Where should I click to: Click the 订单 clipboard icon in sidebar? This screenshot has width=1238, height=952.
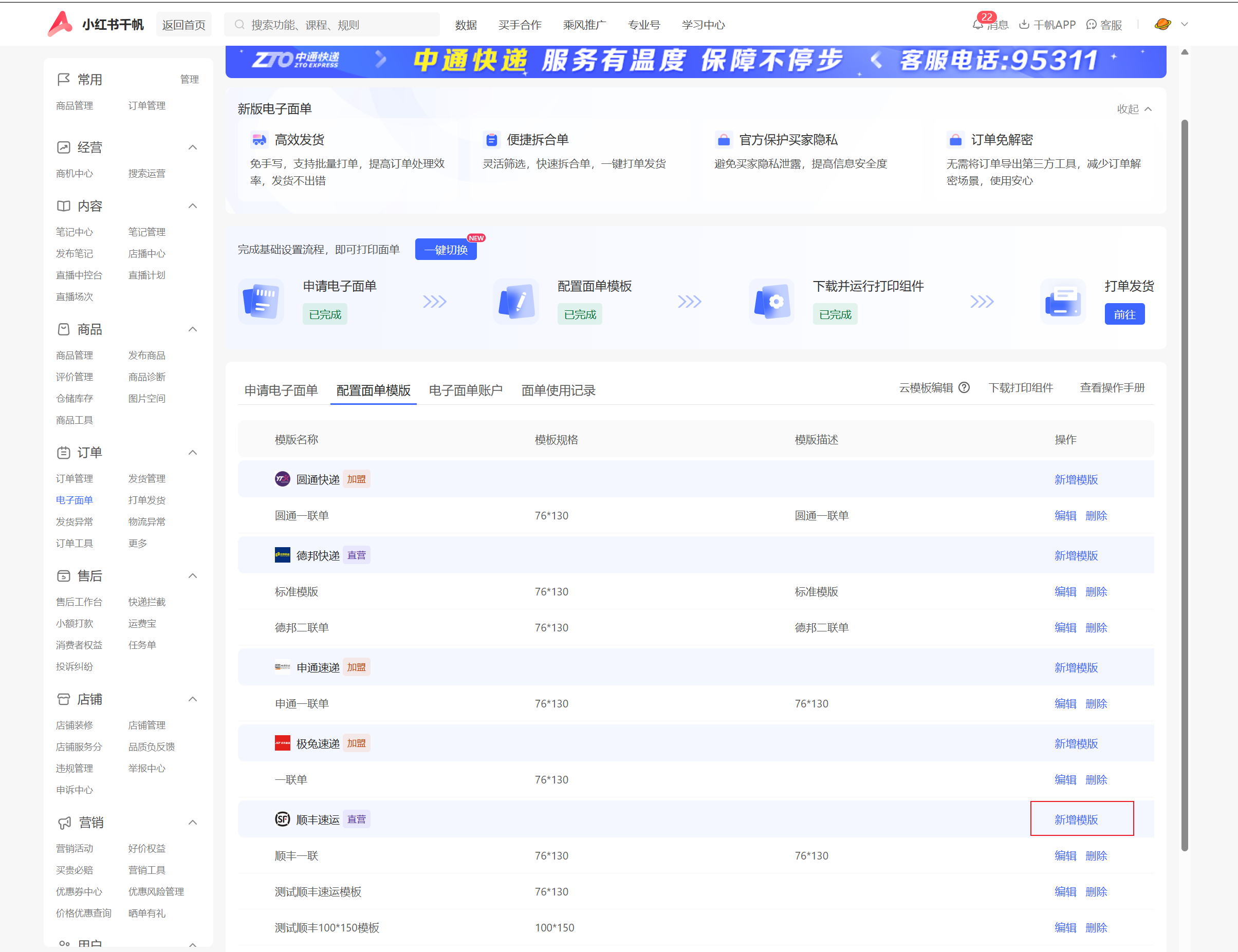tap(64, 453)
